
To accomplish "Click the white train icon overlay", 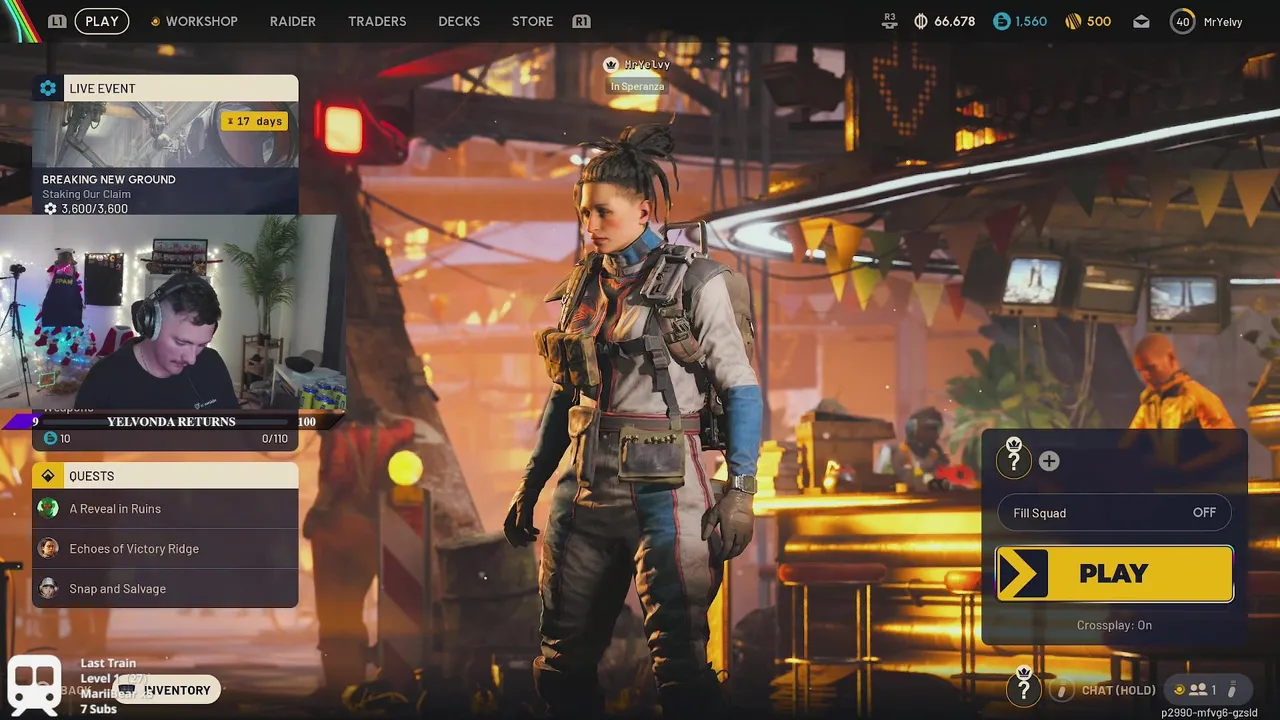I will [34, 684].
